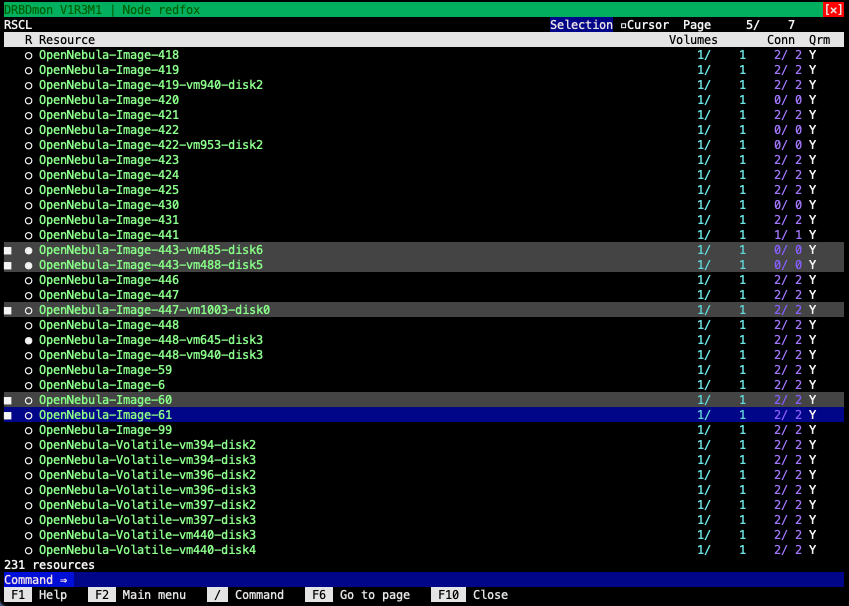Select resource OpenNebula-Image-422
The height and width of the screenshot is (606, 849).
pos(109,130)
